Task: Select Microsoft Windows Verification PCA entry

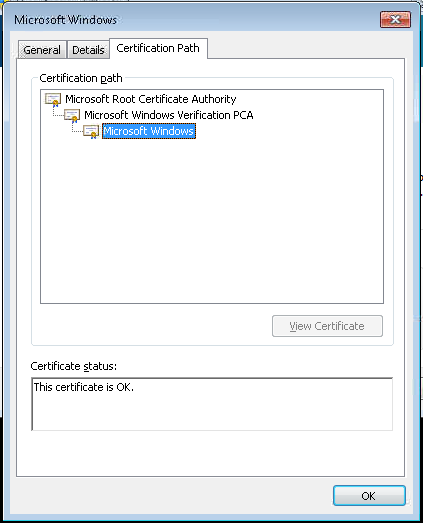Action: [168, 115]
